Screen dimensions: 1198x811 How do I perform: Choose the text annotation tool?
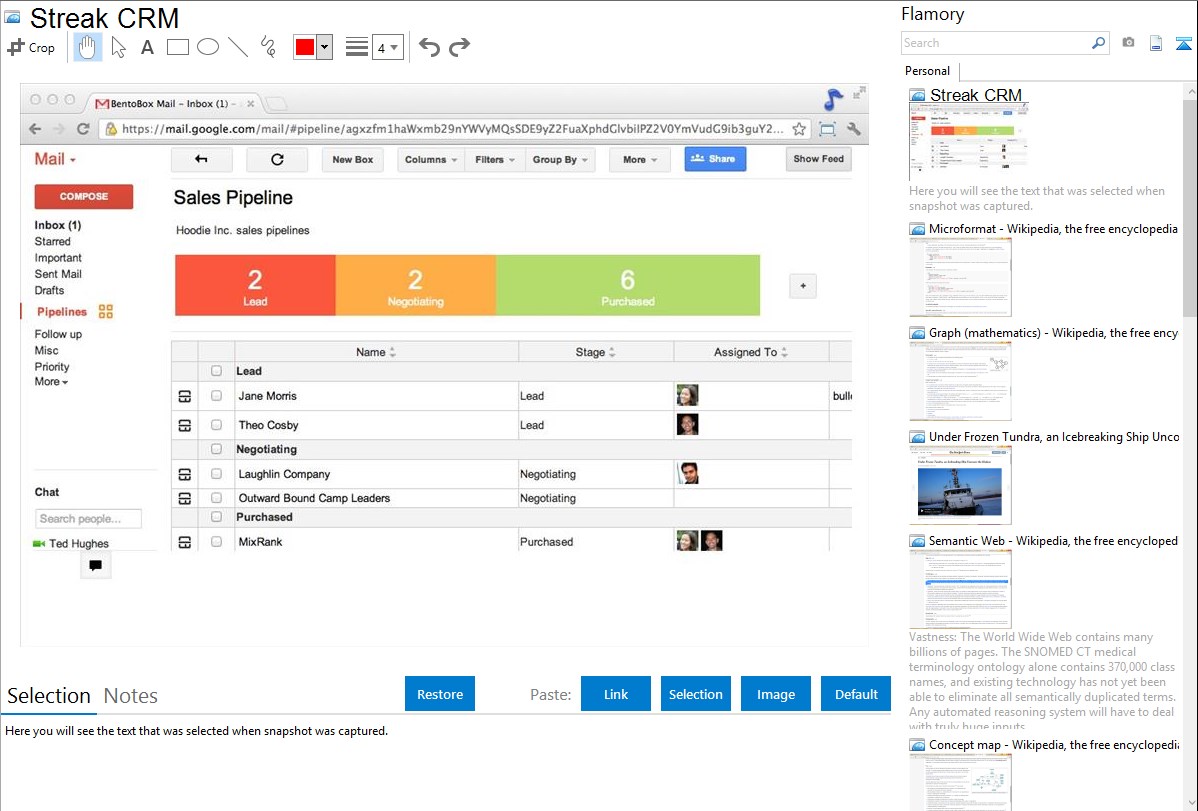(147, 47)
